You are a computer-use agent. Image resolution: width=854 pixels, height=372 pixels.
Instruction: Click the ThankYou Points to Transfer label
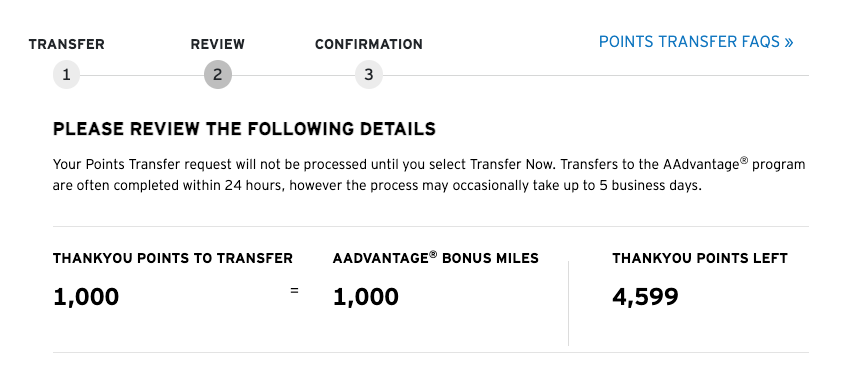coord(173,258)
